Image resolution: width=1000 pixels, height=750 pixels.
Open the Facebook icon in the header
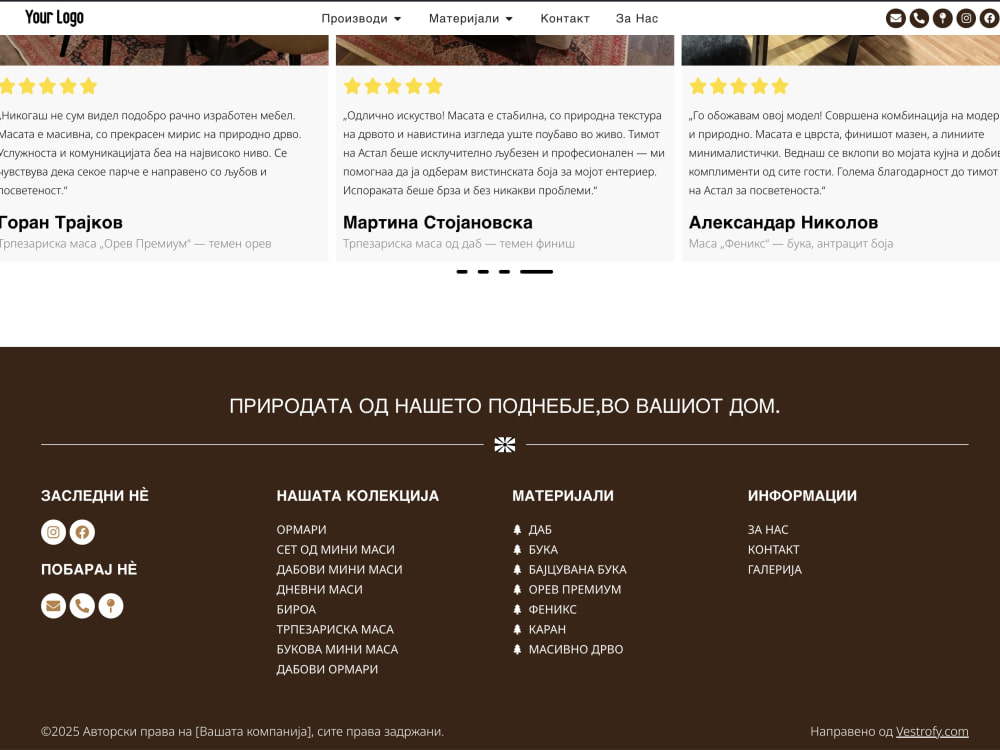pos(990,18)
